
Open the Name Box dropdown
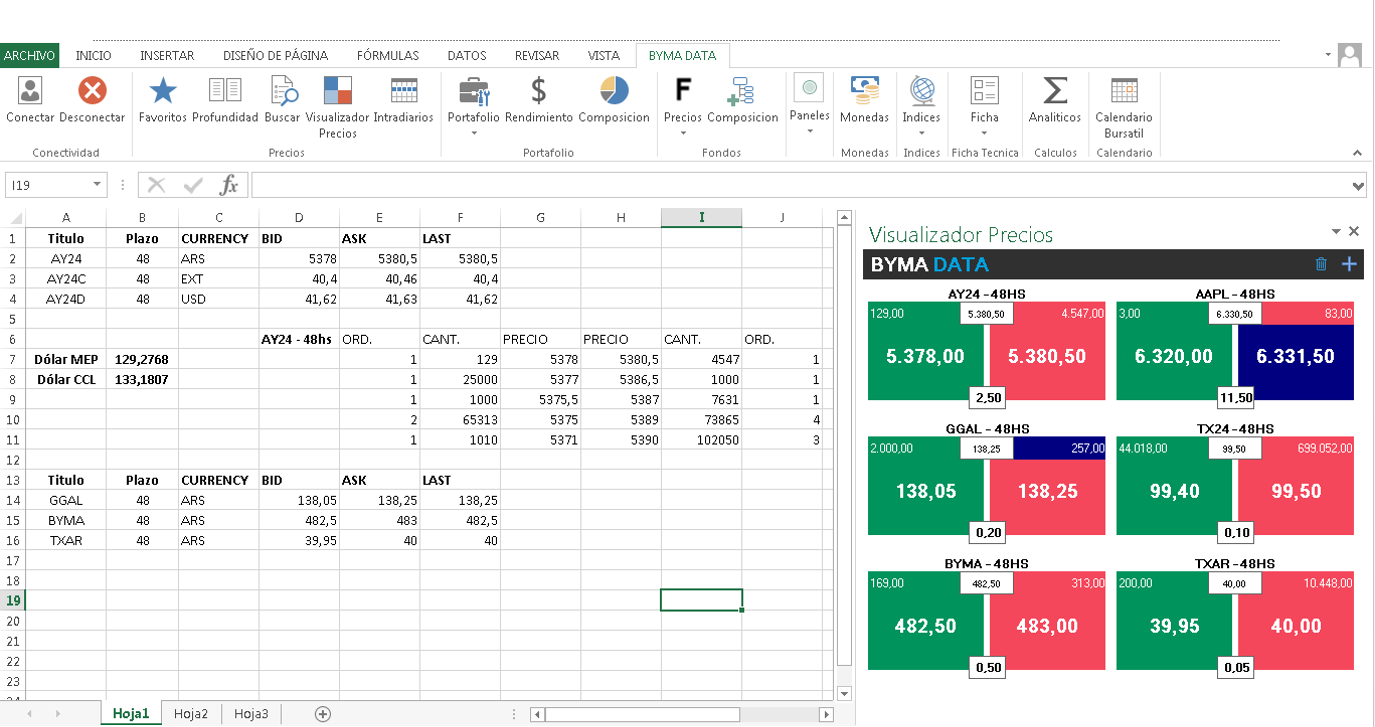click(x=97, y=185)
